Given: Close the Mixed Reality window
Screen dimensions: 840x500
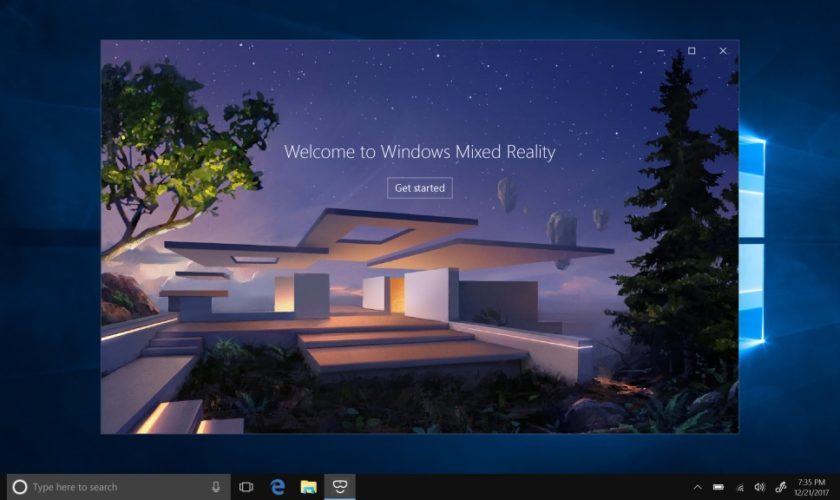Looking at the screenshot, I should pyautogui.click(x=723, y=51).
